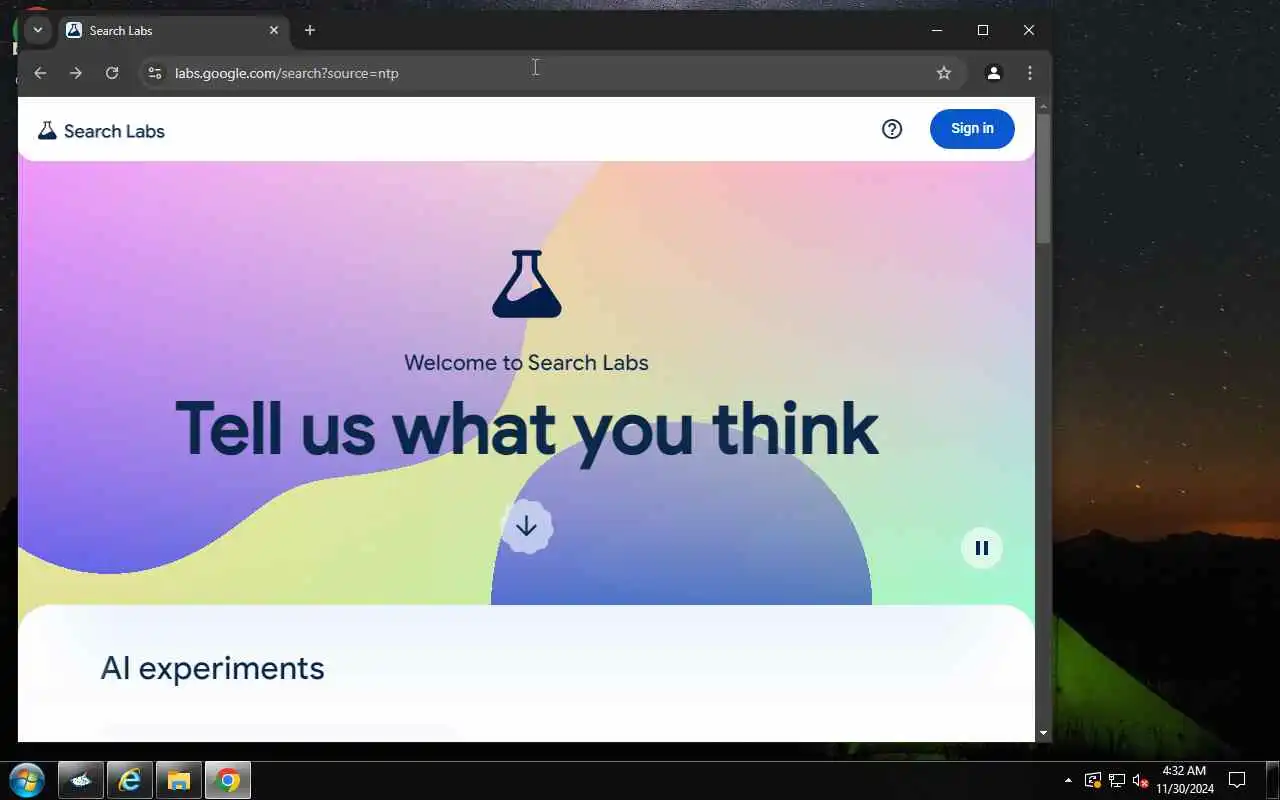Open the notification center icon
1280x800 pixels.
coord(1237,780)
